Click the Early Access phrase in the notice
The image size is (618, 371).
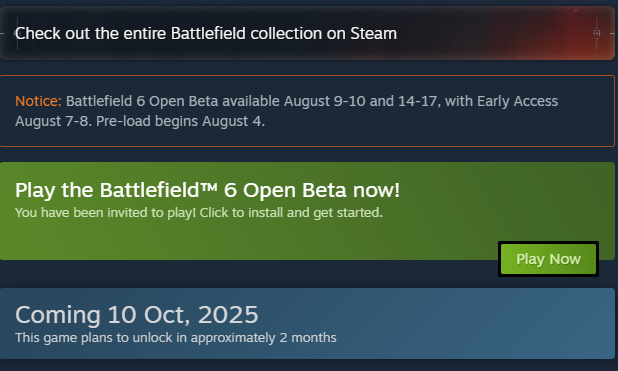click(517, 101)
